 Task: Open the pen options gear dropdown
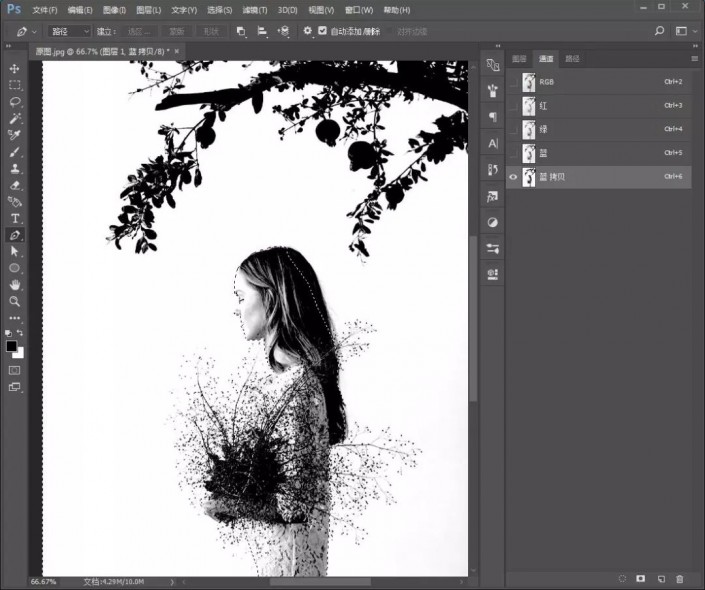[x=308, y=31]
